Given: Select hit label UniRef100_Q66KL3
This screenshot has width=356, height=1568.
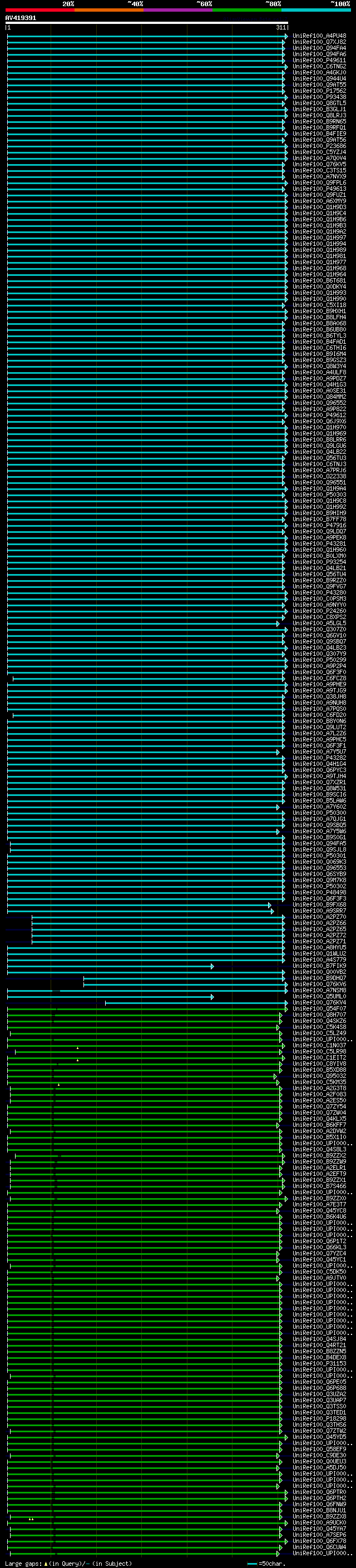Looking at the screenshot, I should 319,1247.
